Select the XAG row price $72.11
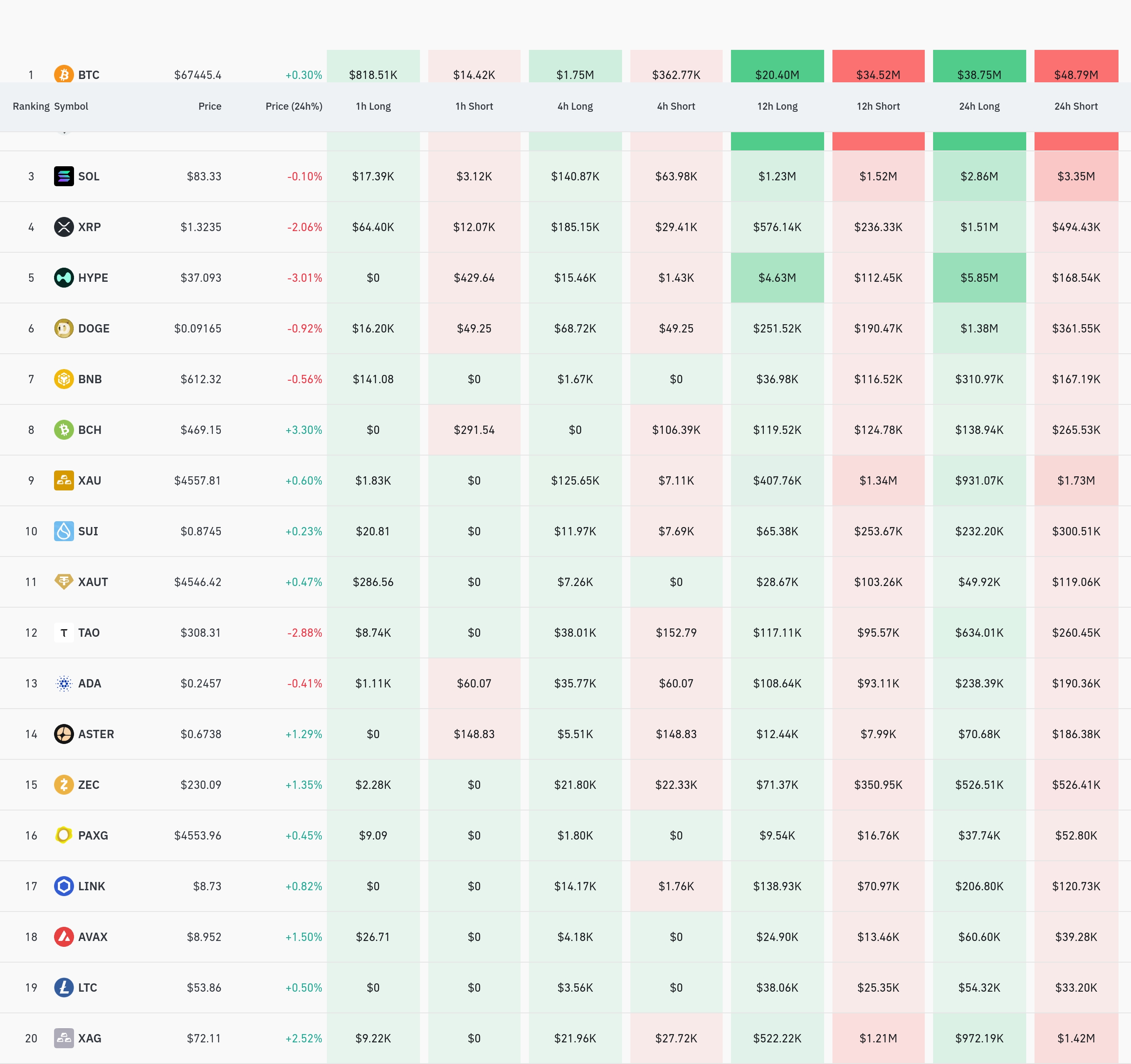The height and width of the screenshot is (1064, 1131). 204,1038
